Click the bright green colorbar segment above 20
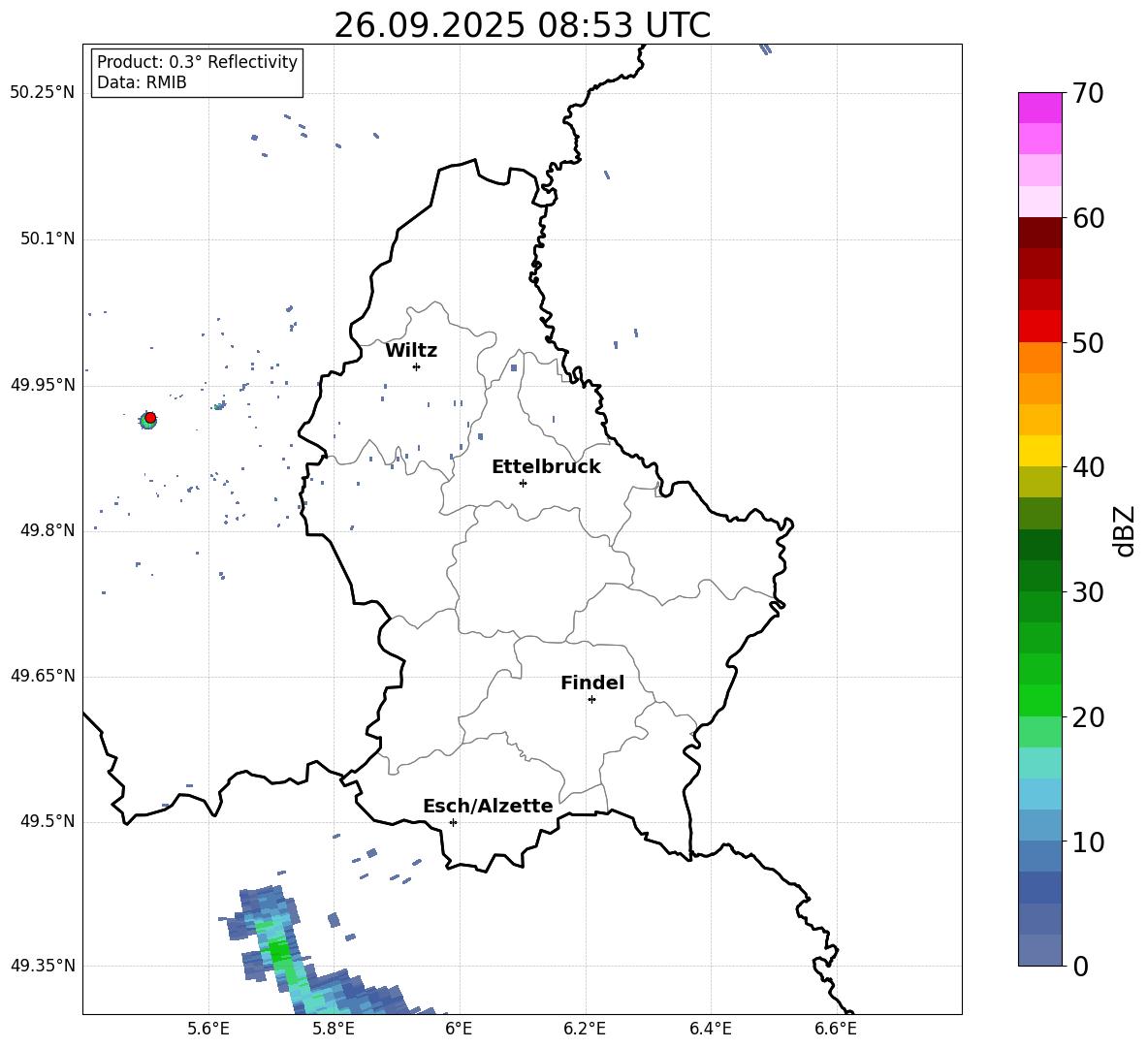 (1039, 700)
